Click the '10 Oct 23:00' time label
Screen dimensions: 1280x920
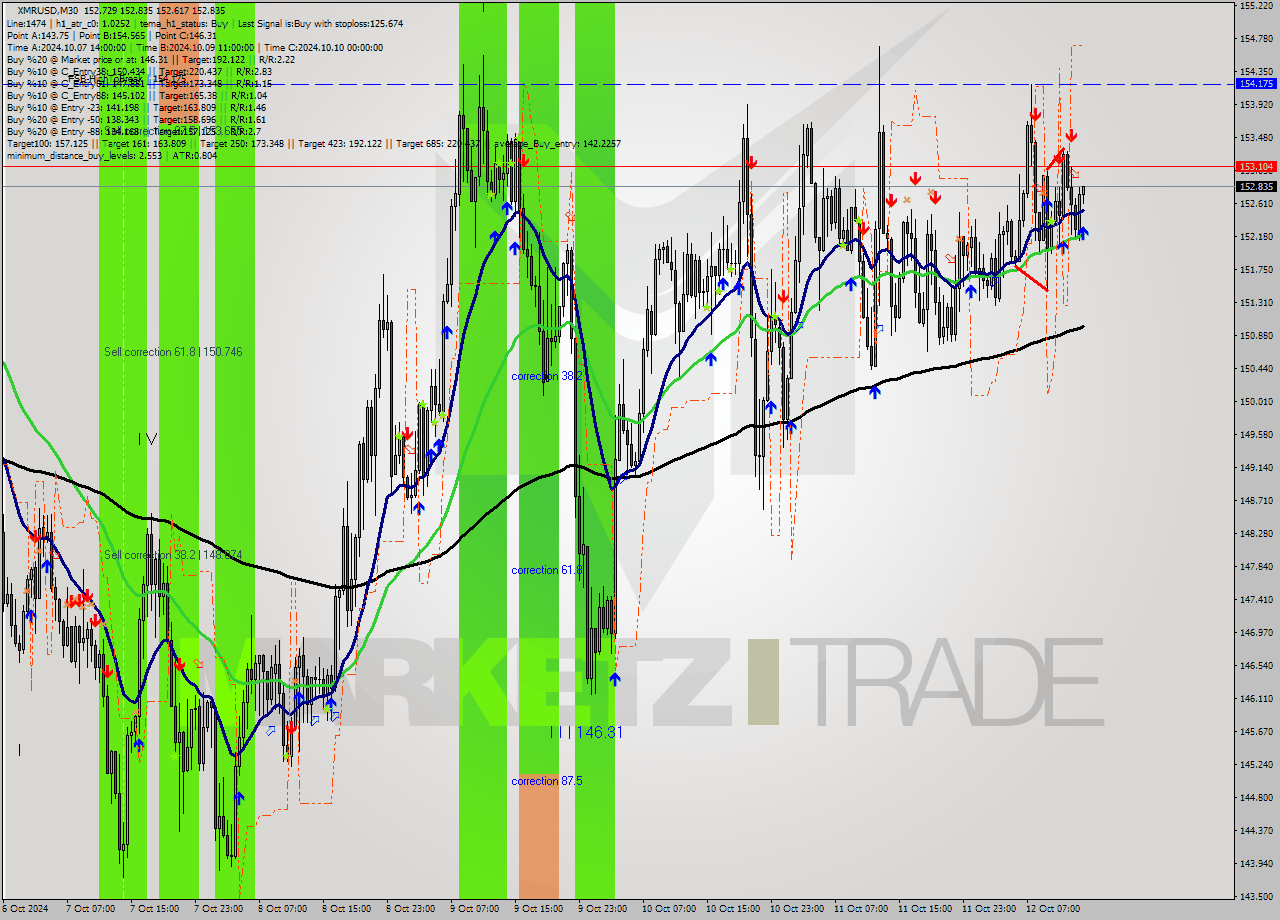pos(797,909)
